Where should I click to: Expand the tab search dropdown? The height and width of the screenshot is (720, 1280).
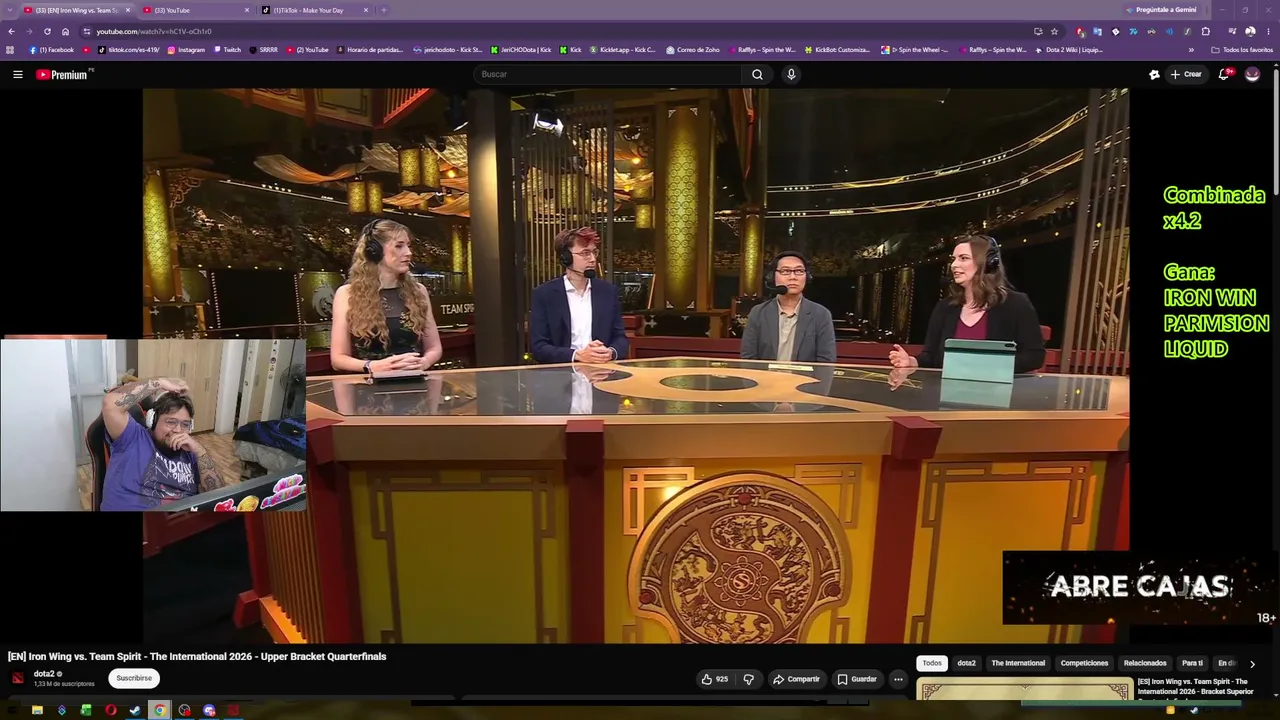point(10,10)
